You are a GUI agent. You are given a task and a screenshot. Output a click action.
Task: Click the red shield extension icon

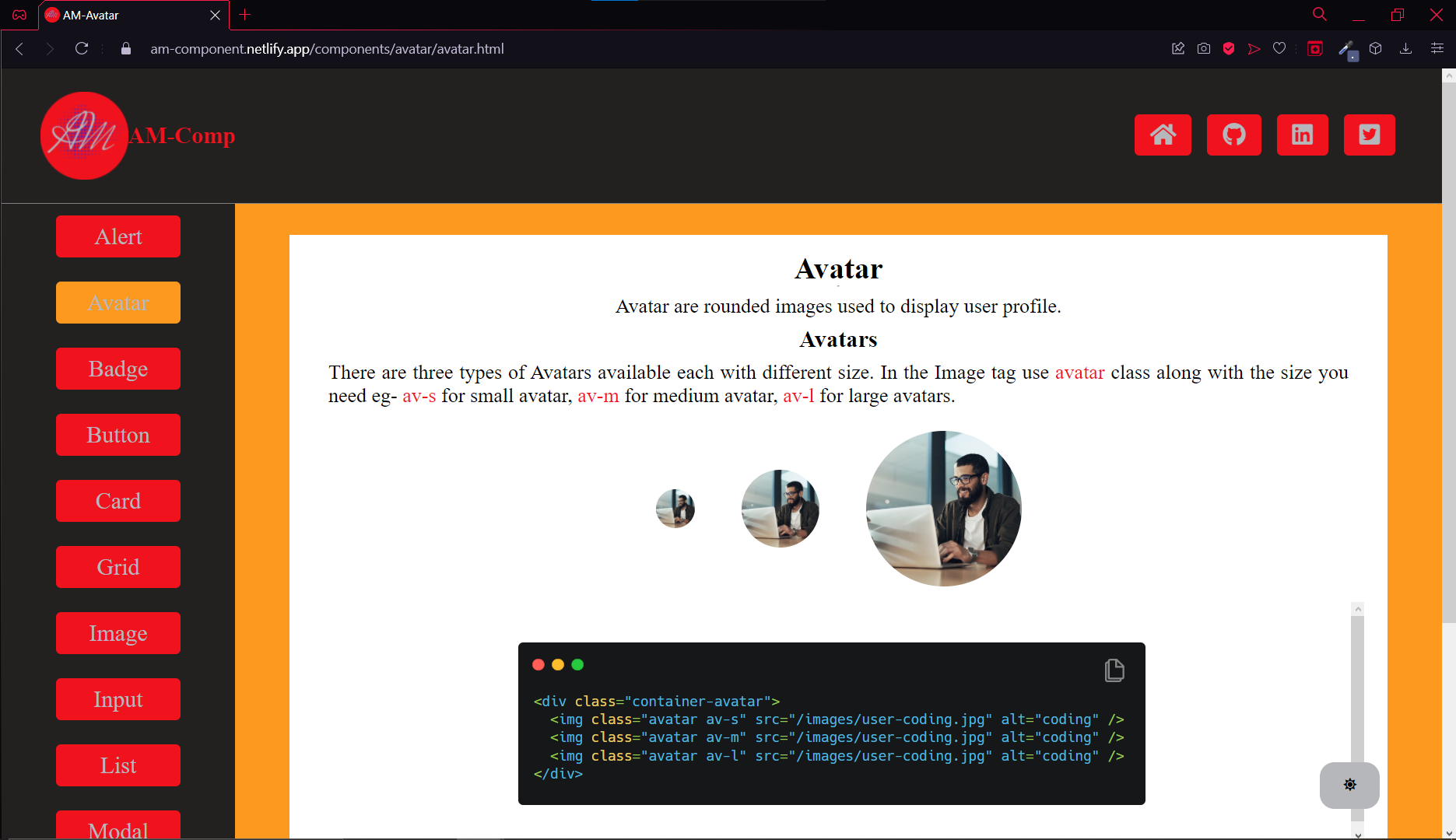click(x=1228, y=48)
